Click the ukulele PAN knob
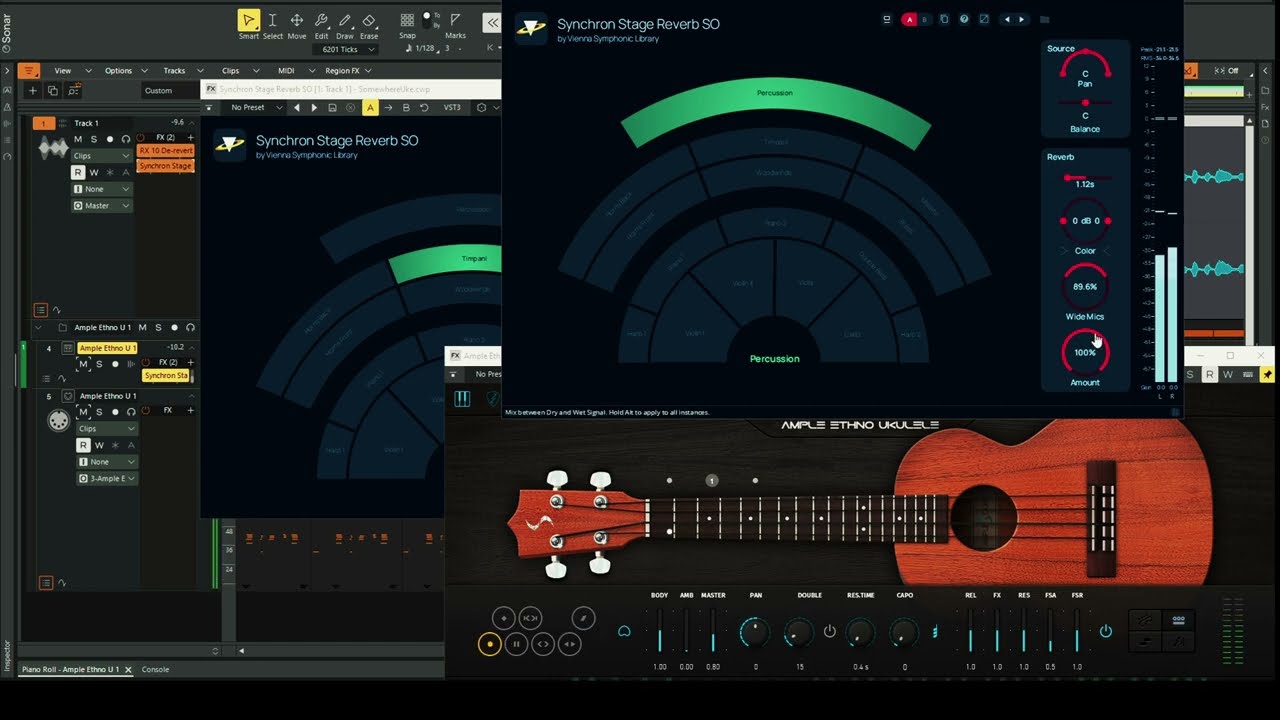 (755, 632)
